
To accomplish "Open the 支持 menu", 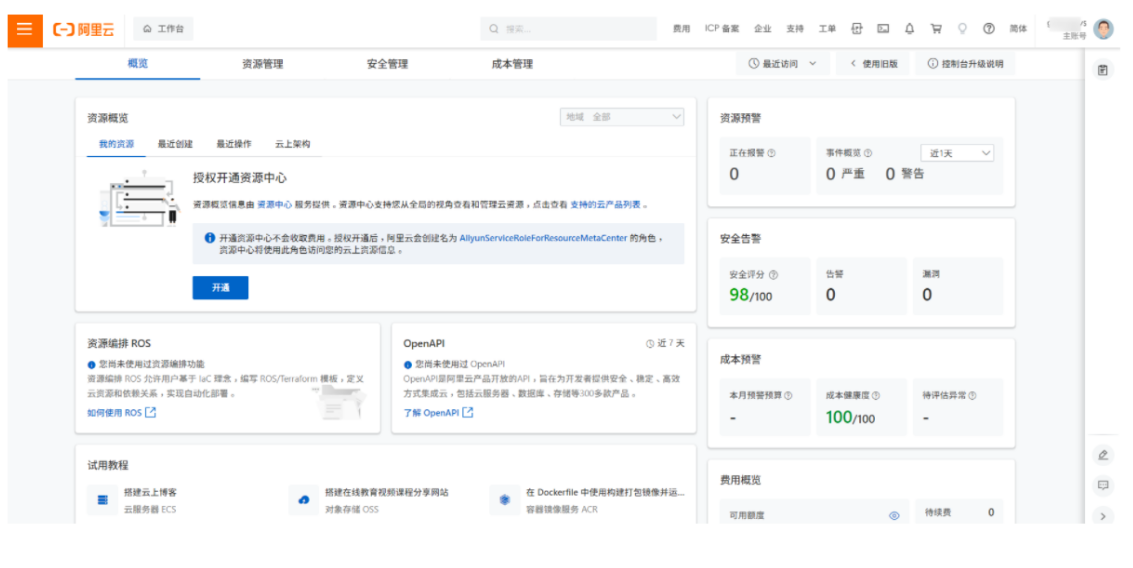I will (x=795, y=29).
